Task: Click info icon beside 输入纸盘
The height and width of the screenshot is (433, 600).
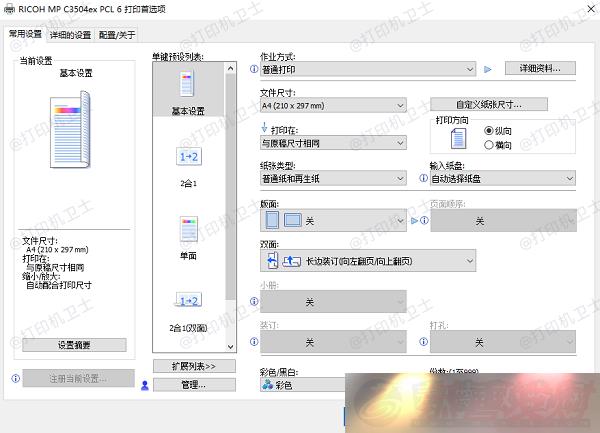Action: coord(423,178)
